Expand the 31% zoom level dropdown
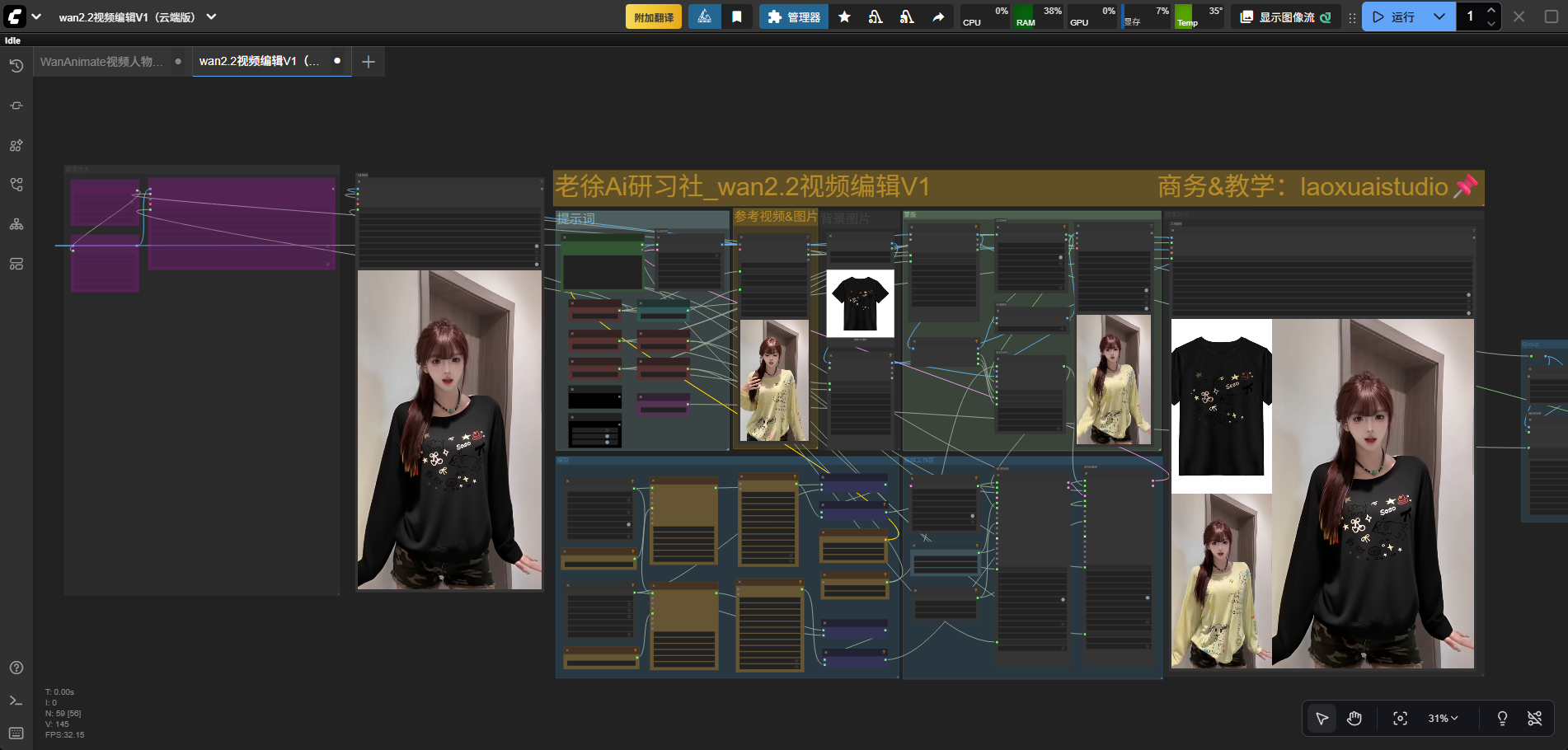The image size is (1568, 750). coord(1443,719)
